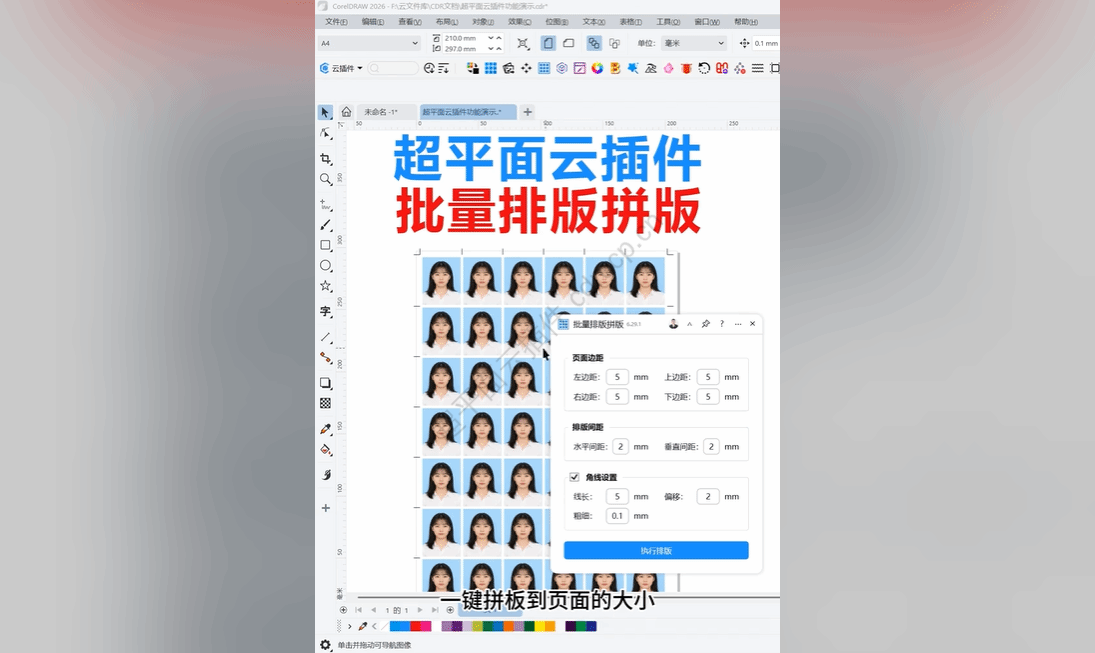
Task: Click the circular rotate arrow plugin icon
Action: click(x=704, y=68)
